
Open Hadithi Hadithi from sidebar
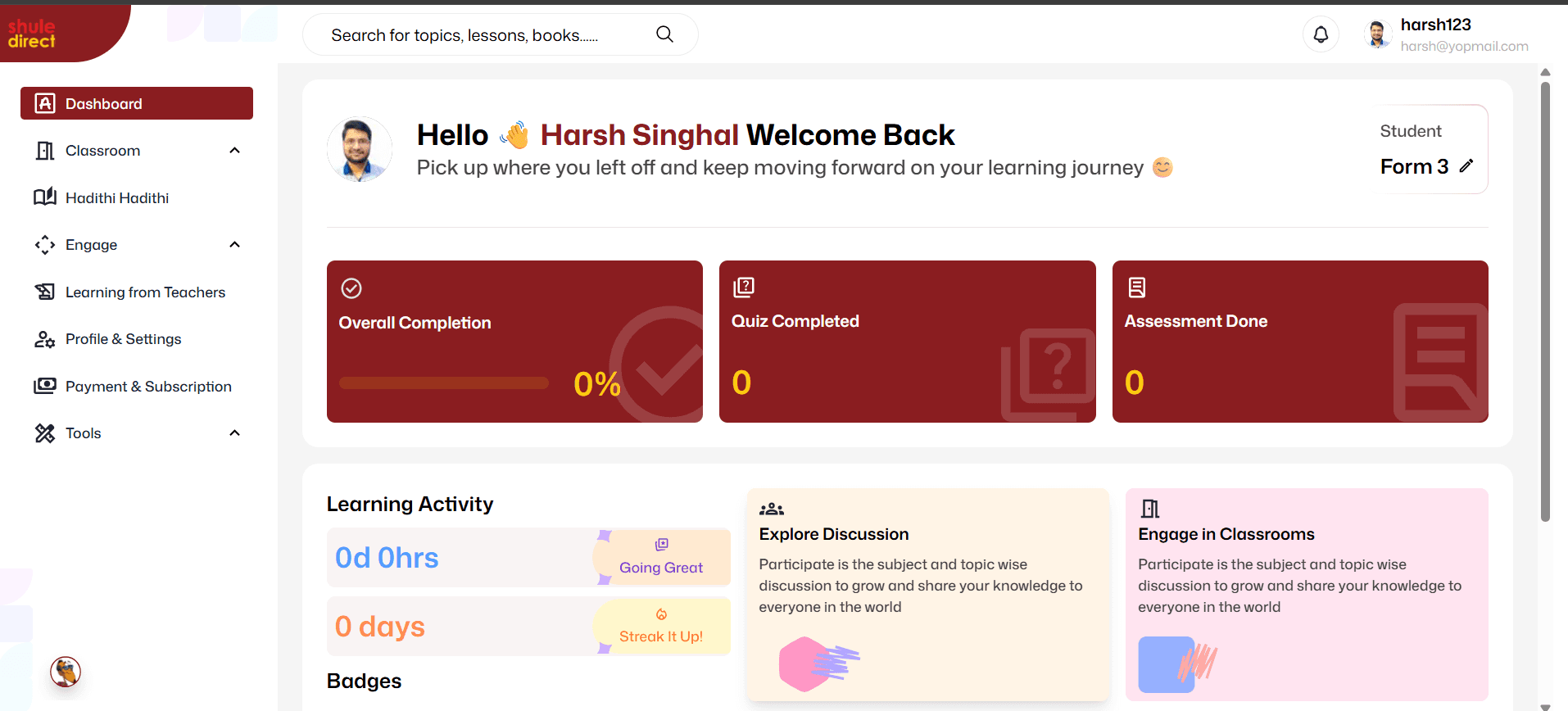click(x=137, y=197)
